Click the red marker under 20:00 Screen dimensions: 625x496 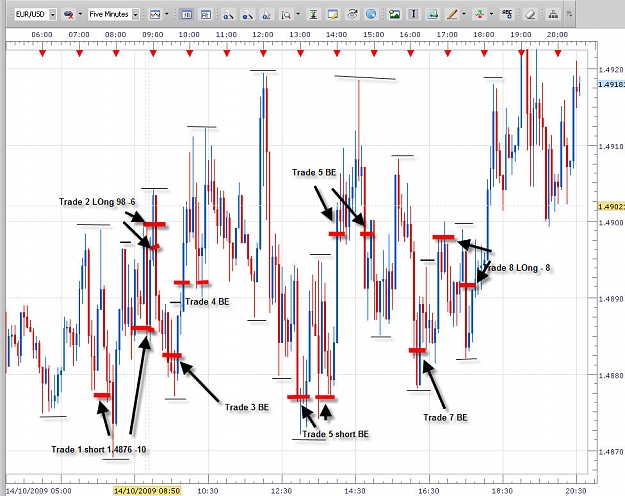click(x=558, y=53)
